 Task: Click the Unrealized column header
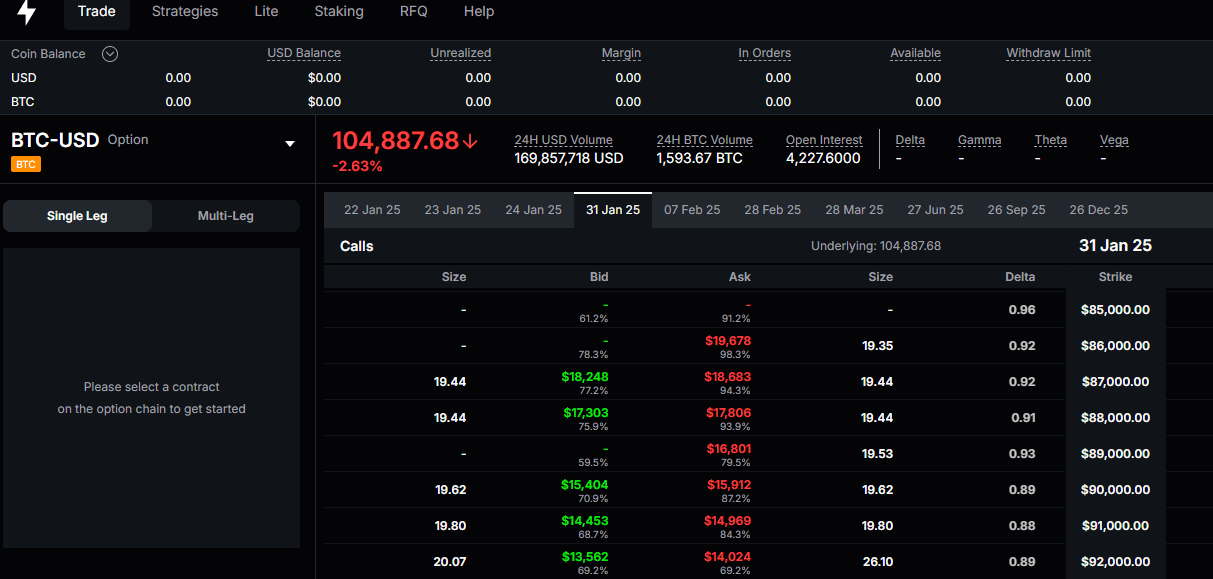pyautogui.click(x=461, y=54)
